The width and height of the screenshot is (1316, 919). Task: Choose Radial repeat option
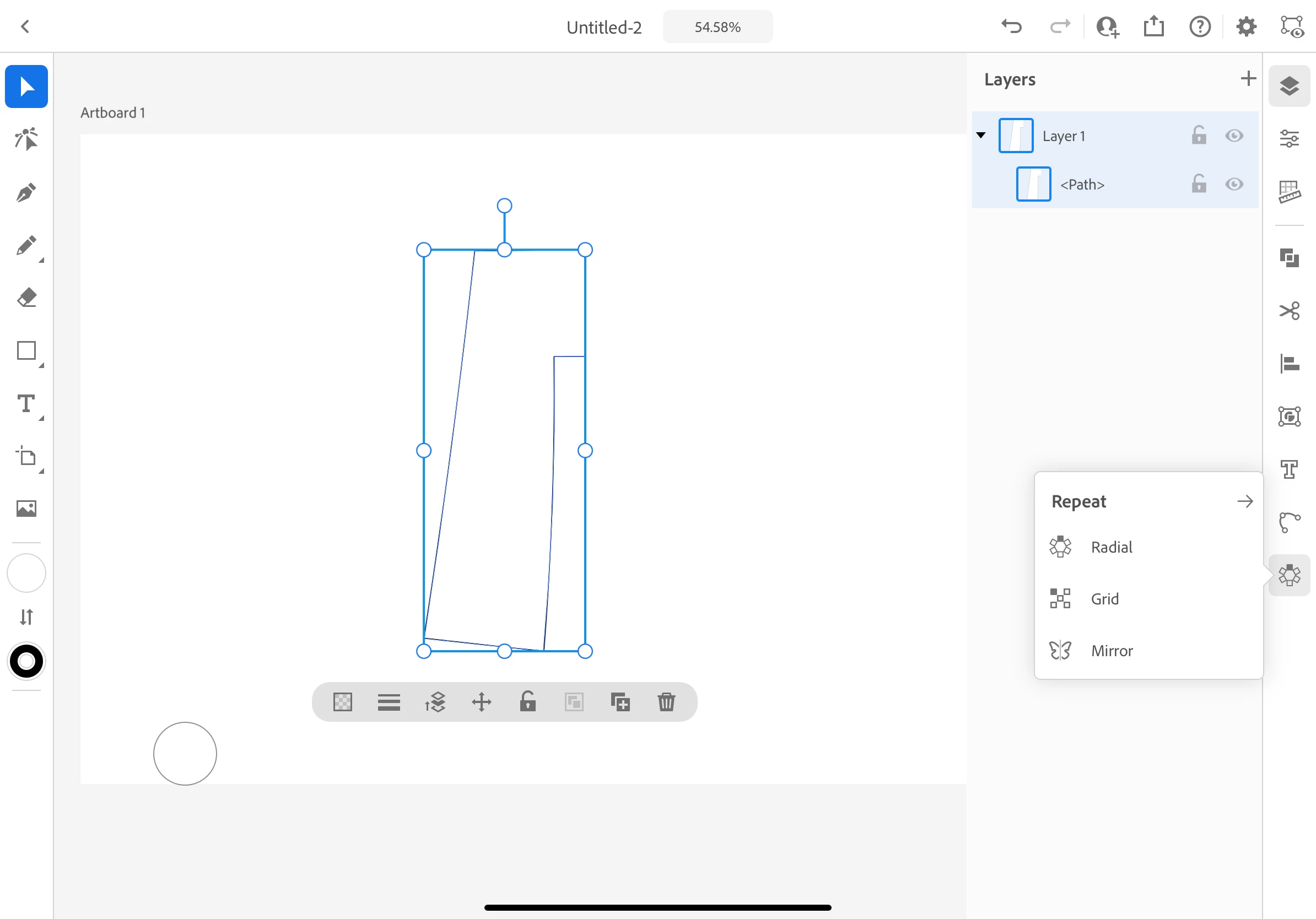[1111, 547]
